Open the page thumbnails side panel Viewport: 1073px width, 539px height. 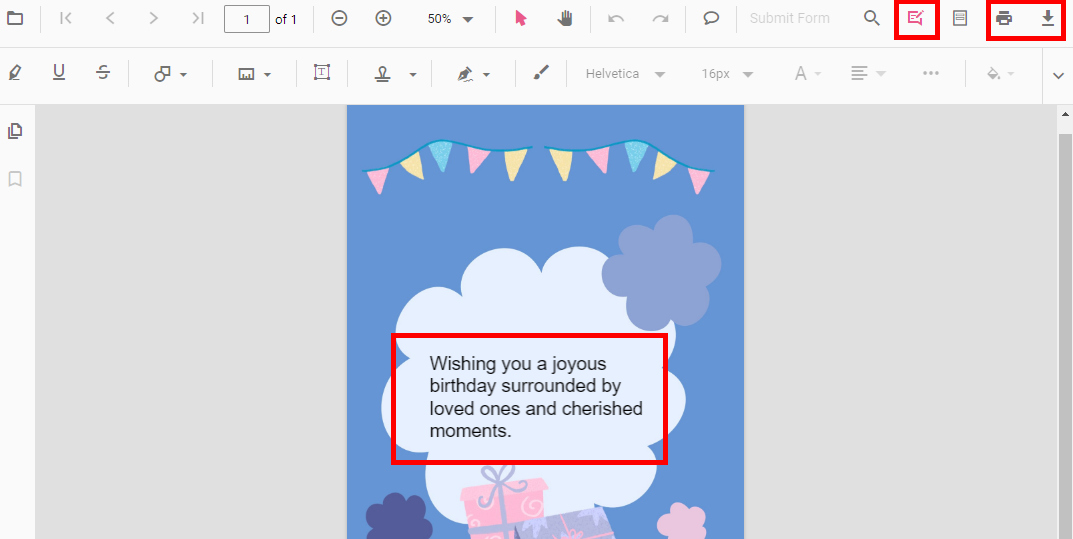pyautogui.click(x=15, y=131)
